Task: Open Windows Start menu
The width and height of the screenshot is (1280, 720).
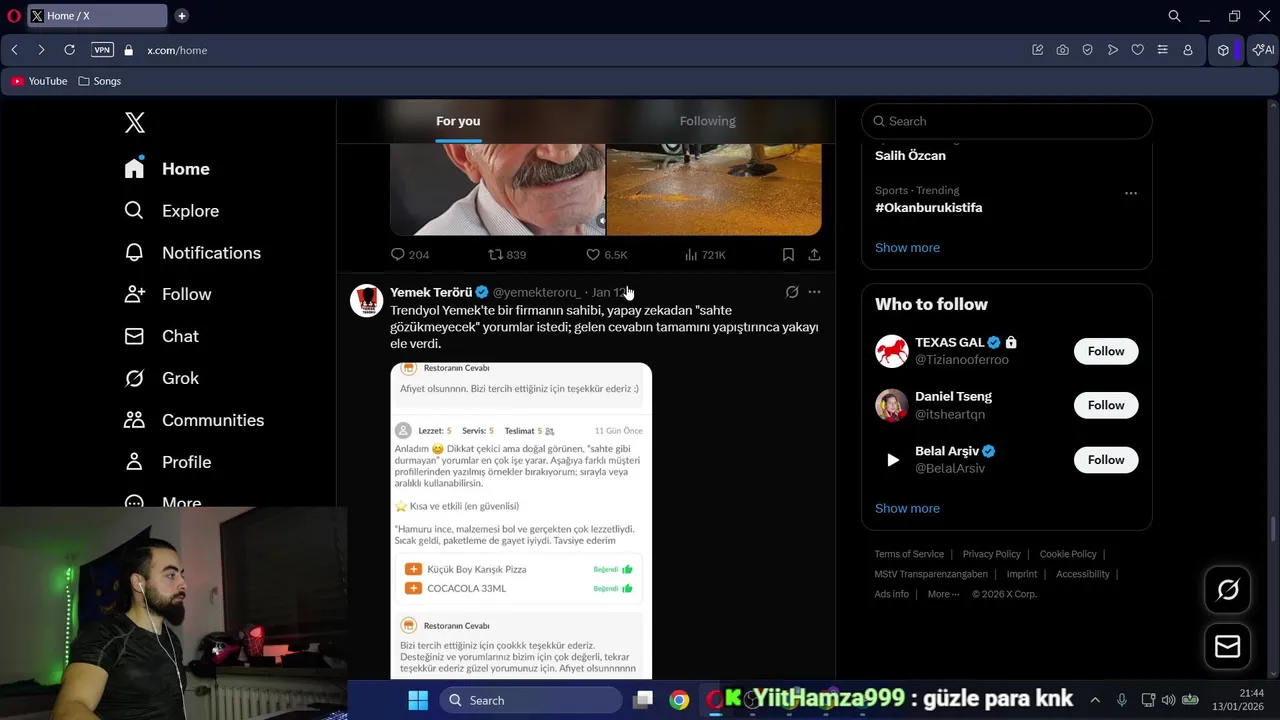Action: (x=418, y=700)
